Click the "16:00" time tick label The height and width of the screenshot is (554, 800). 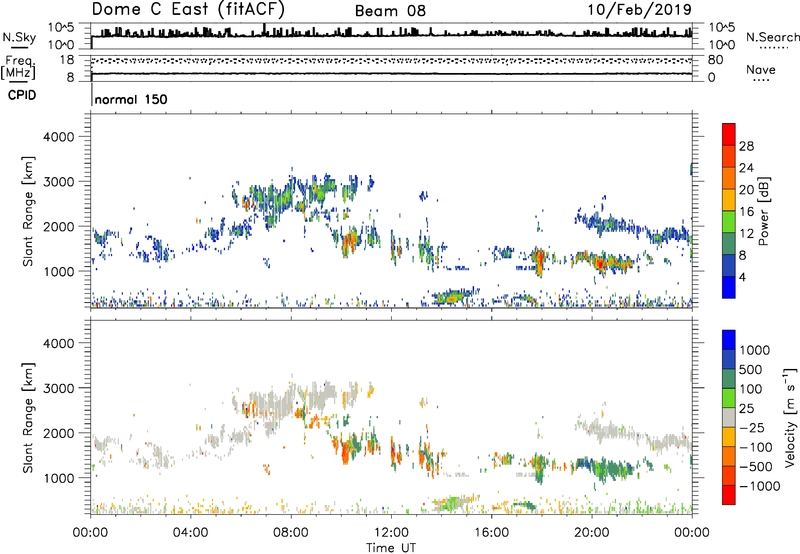click(x=491, y=533)
